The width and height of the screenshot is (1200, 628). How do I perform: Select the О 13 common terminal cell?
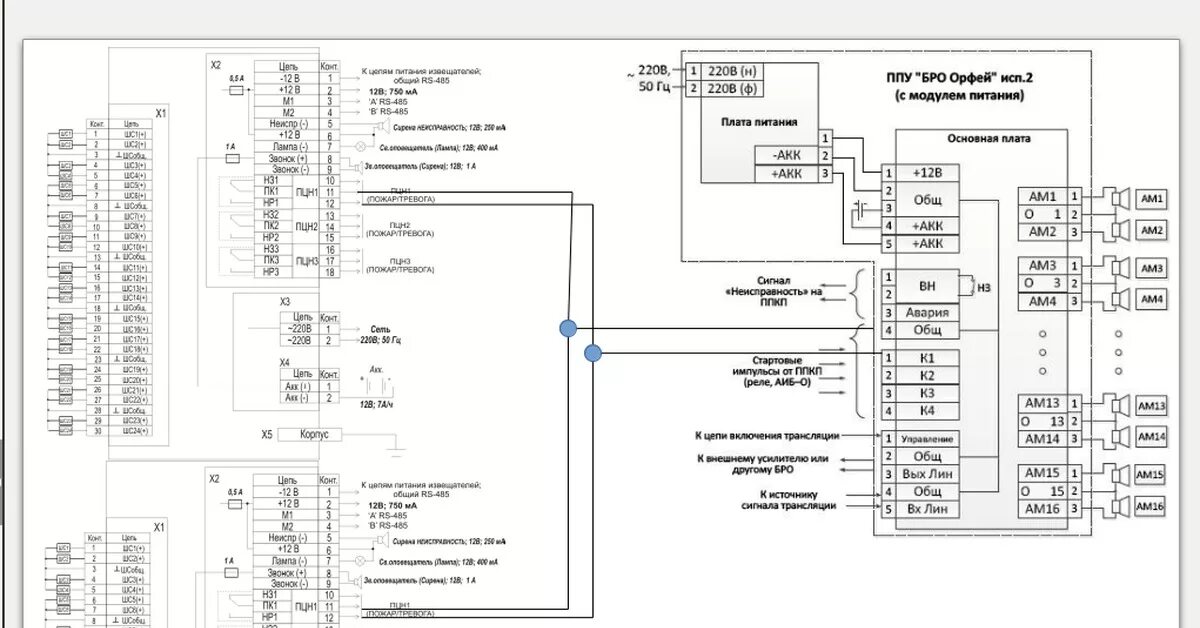point(1042,421)
